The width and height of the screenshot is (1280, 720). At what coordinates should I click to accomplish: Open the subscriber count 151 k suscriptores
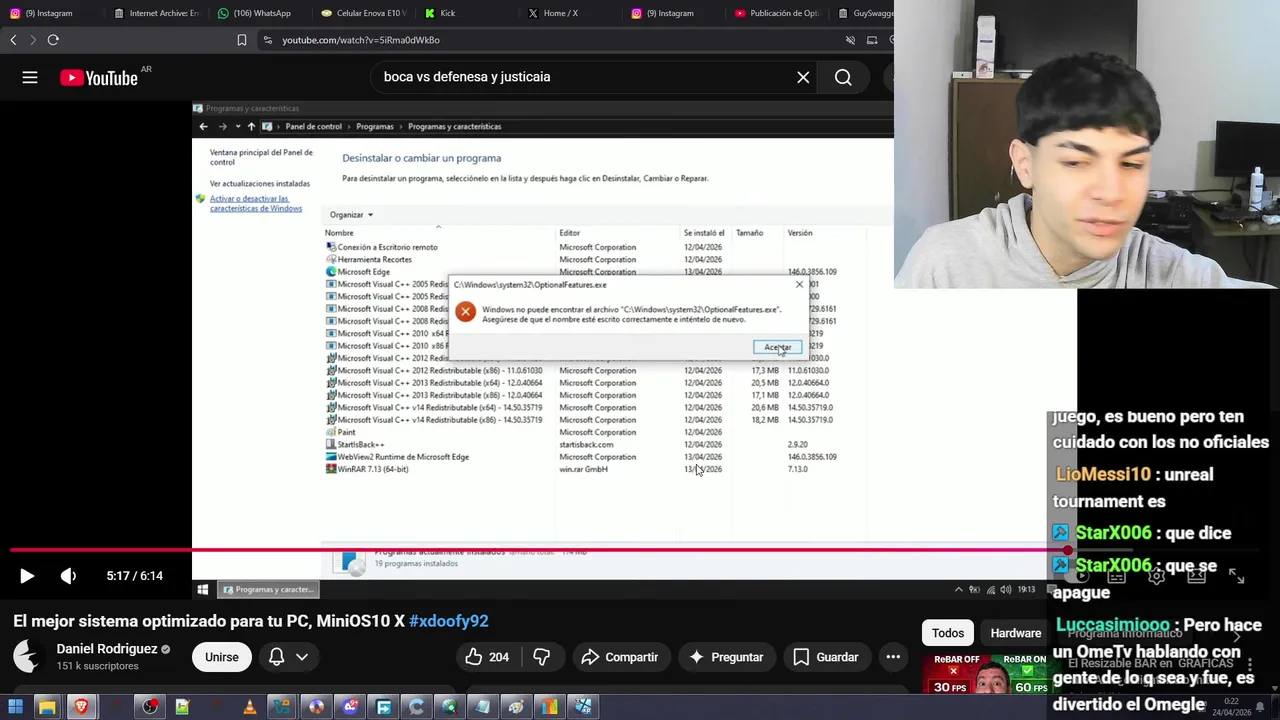97,666
